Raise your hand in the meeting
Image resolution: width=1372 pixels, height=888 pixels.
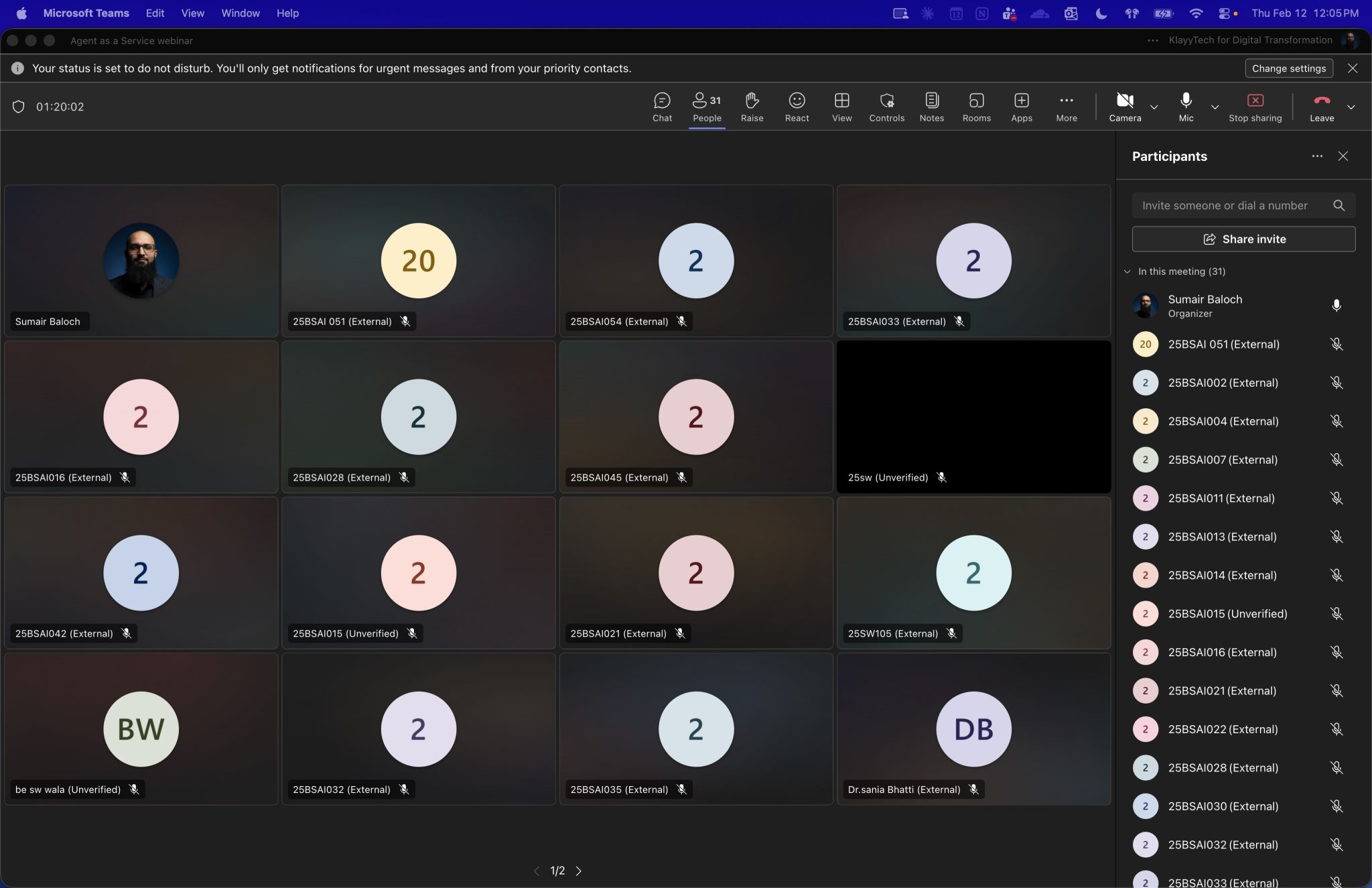click(752, 107)
